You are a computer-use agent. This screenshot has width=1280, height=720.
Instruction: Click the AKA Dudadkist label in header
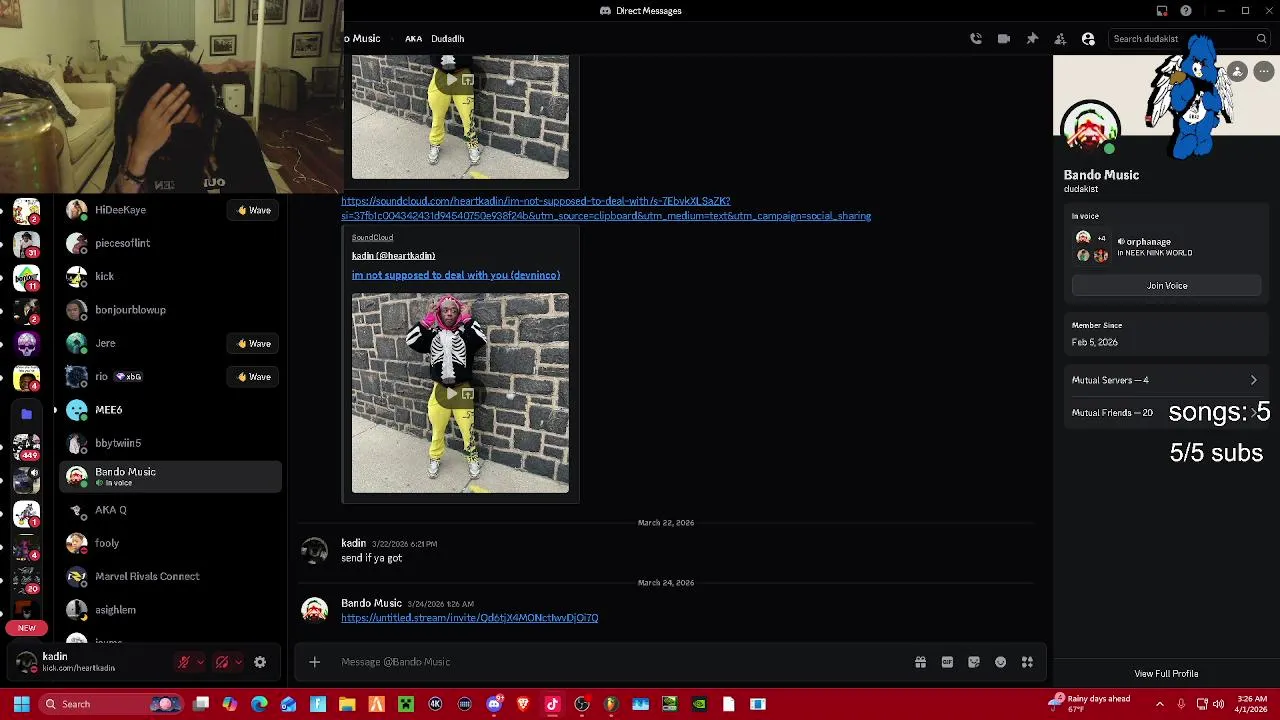click(434, 39)
